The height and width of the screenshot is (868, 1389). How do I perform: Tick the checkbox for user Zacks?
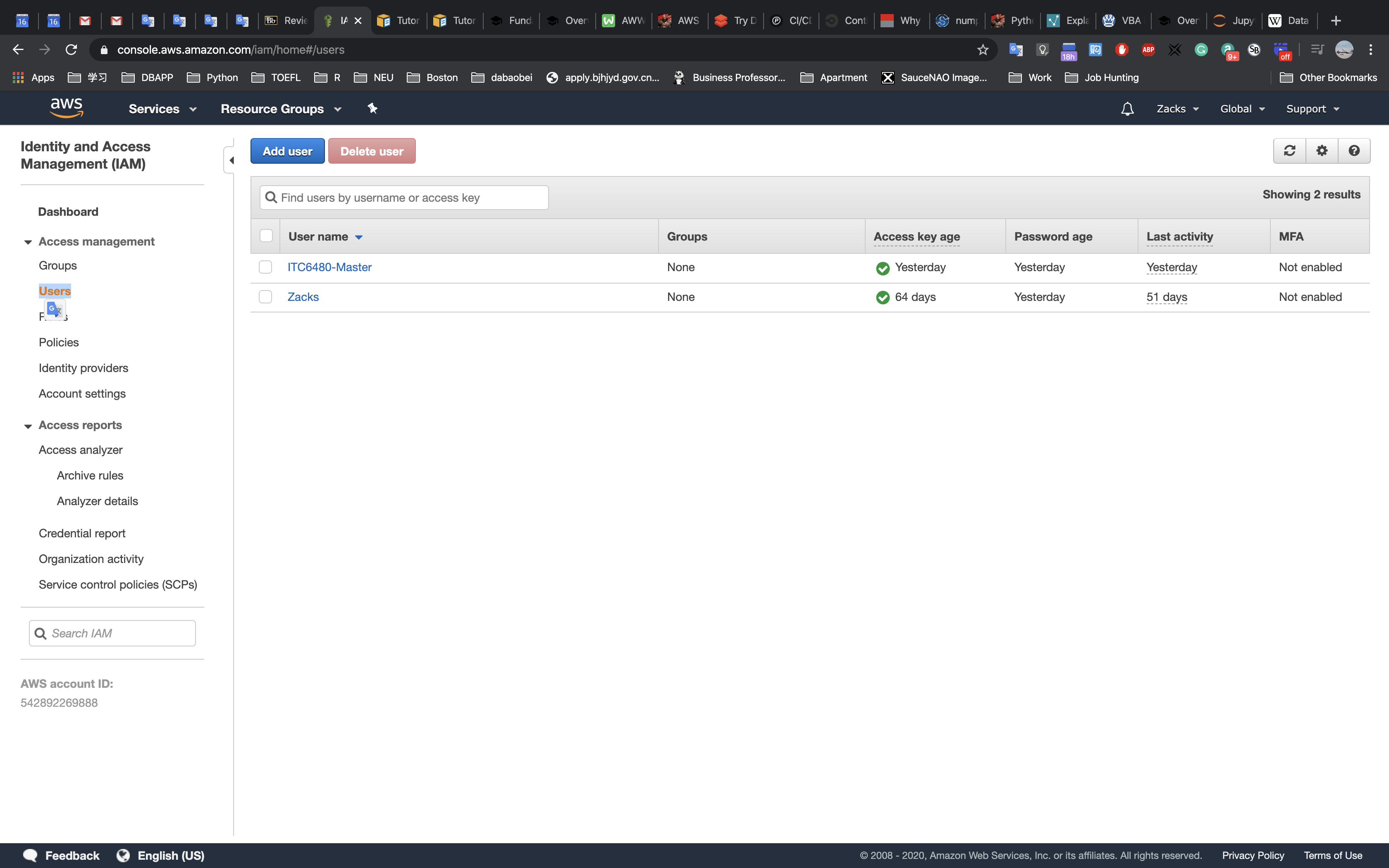[265, 297]
